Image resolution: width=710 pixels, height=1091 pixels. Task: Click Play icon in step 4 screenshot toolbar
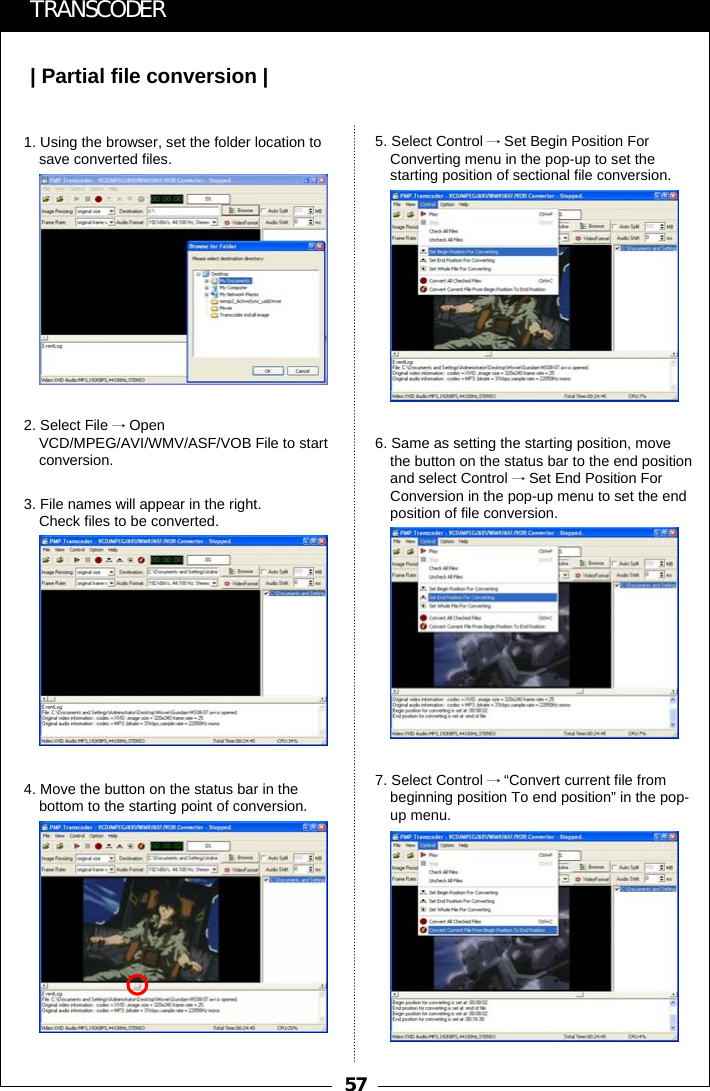[x=77, y=846]
